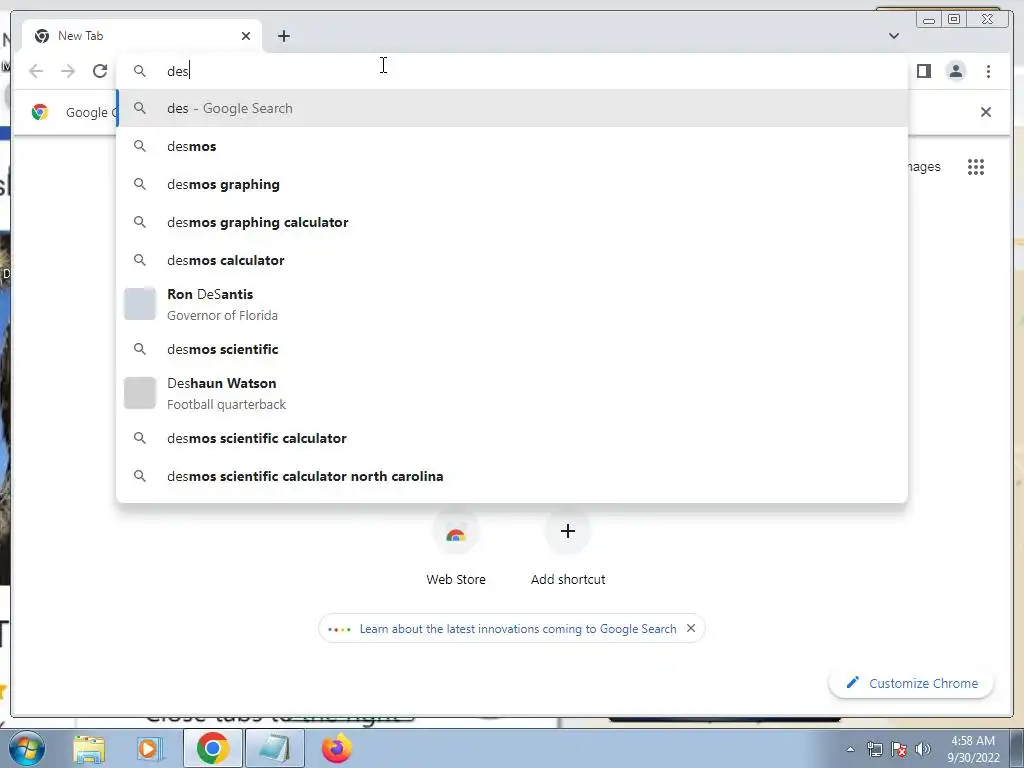Viewport: 1024px width, 768px height.
Task: Click the Ron DeSantis thumbnail image
Action: [x=140, y=304]
